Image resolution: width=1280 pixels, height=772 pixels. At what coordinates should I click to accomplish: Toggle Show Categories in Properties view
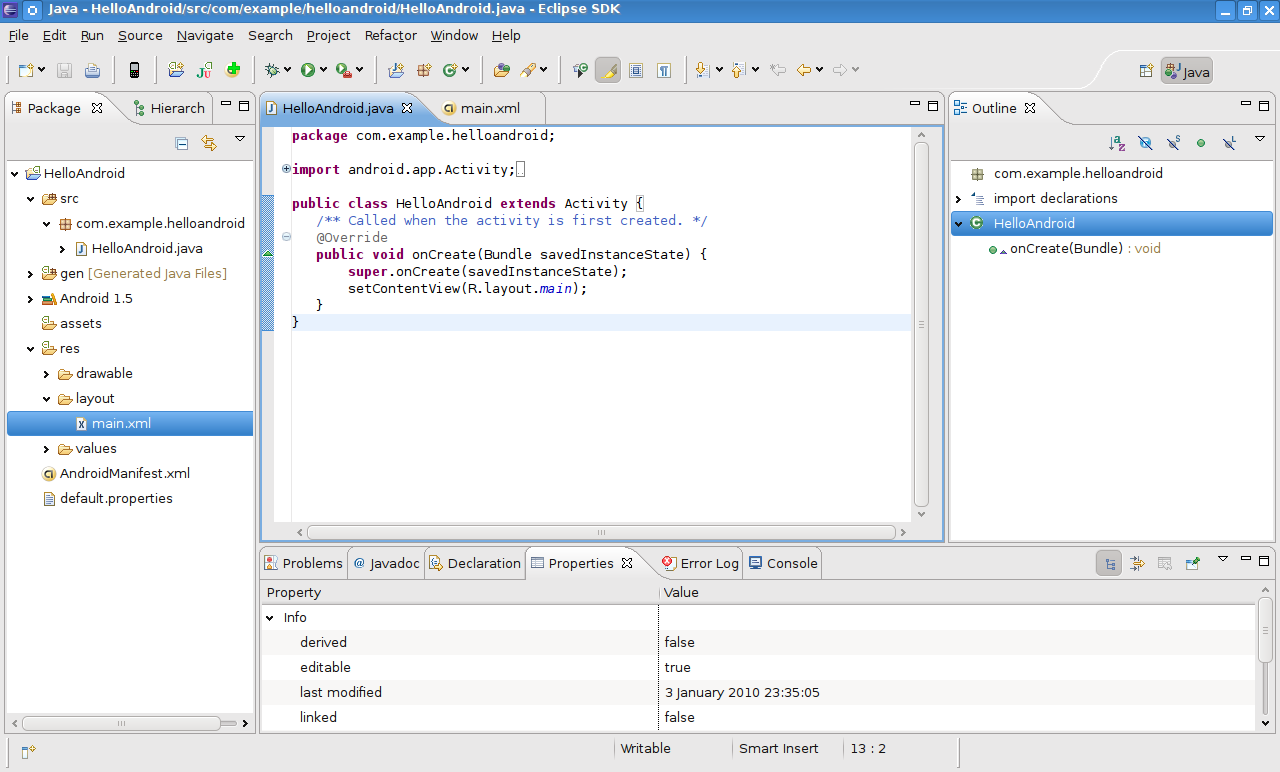[1108, 563]
